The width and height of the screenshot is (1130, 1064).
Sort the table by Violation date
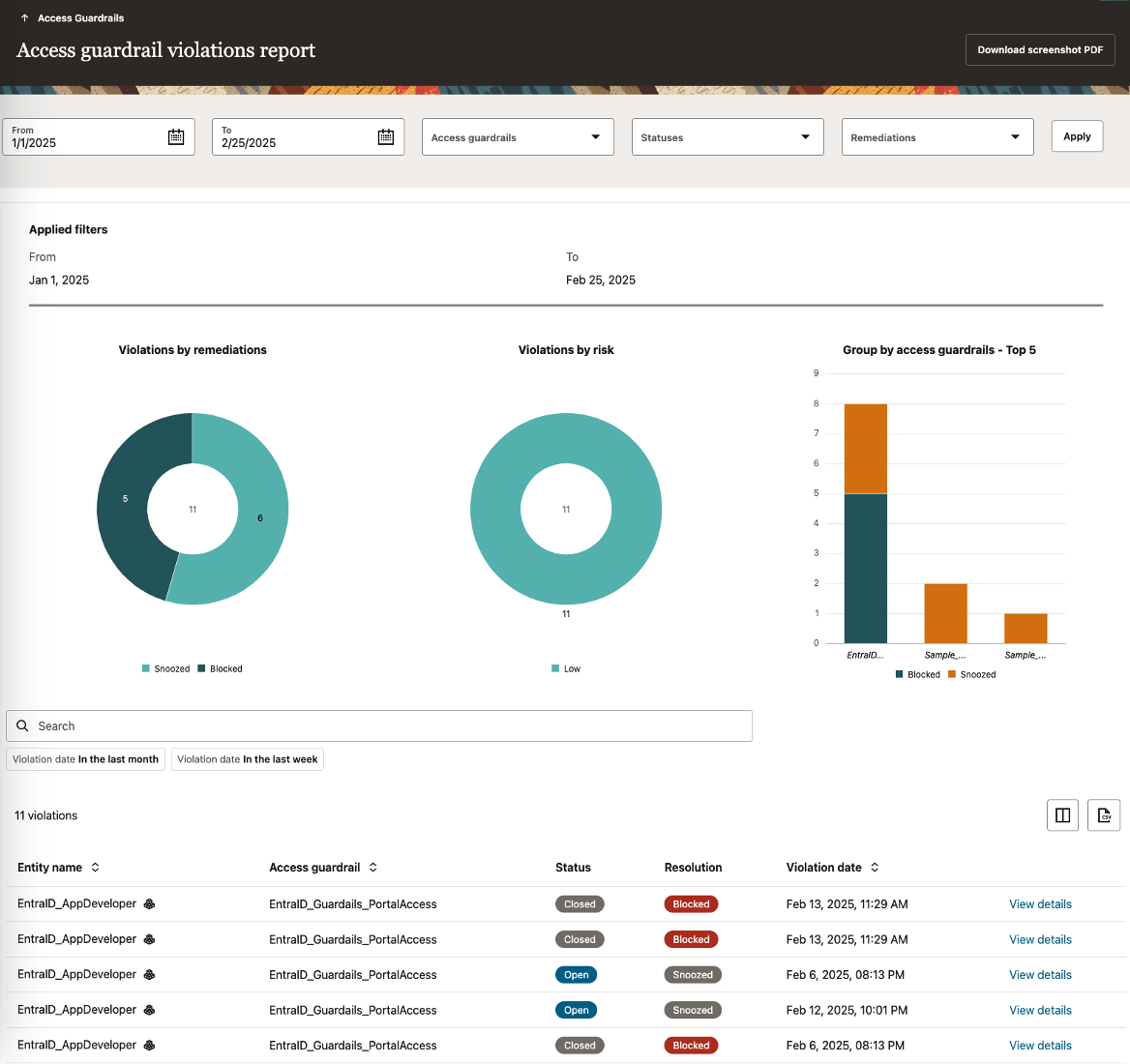(876, 867)
